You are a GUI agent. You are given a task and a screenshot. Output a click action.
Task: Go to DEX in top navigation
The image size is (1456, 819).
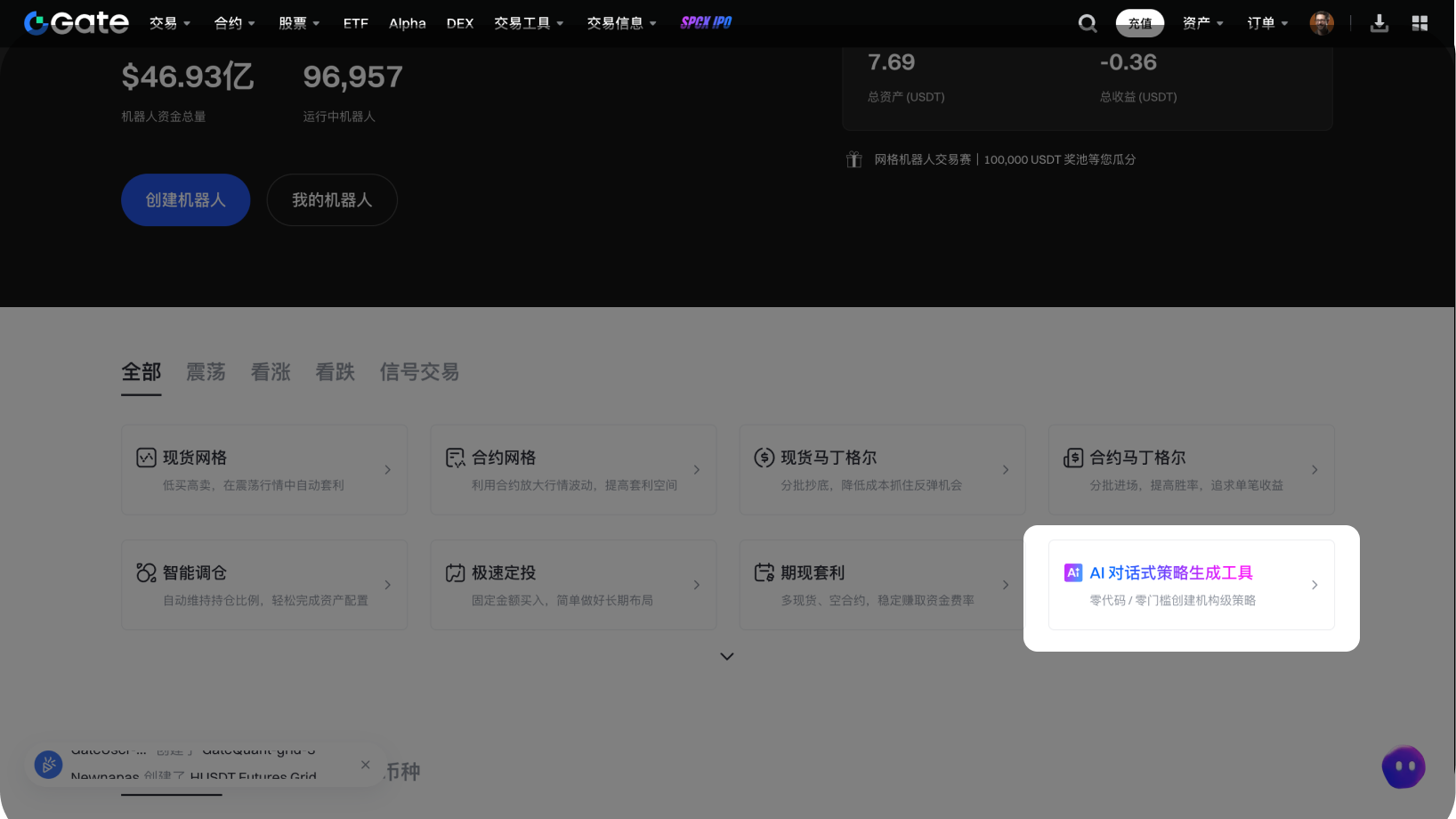(x=460, y=23)
